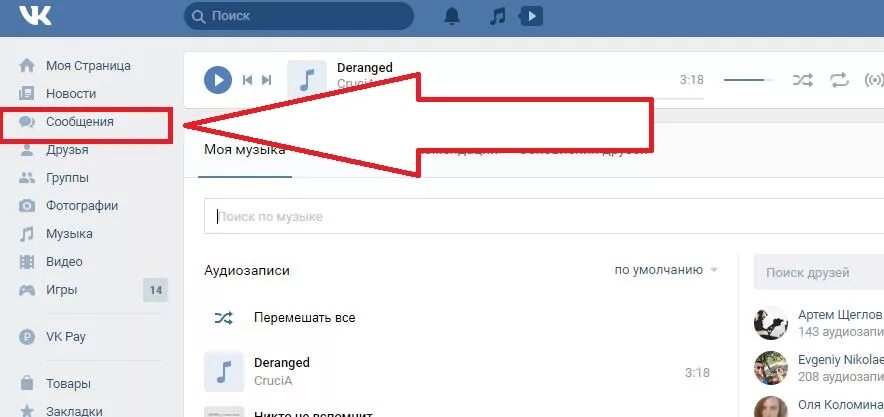Click the film icon beside Видео

click(x=26, y=262)
